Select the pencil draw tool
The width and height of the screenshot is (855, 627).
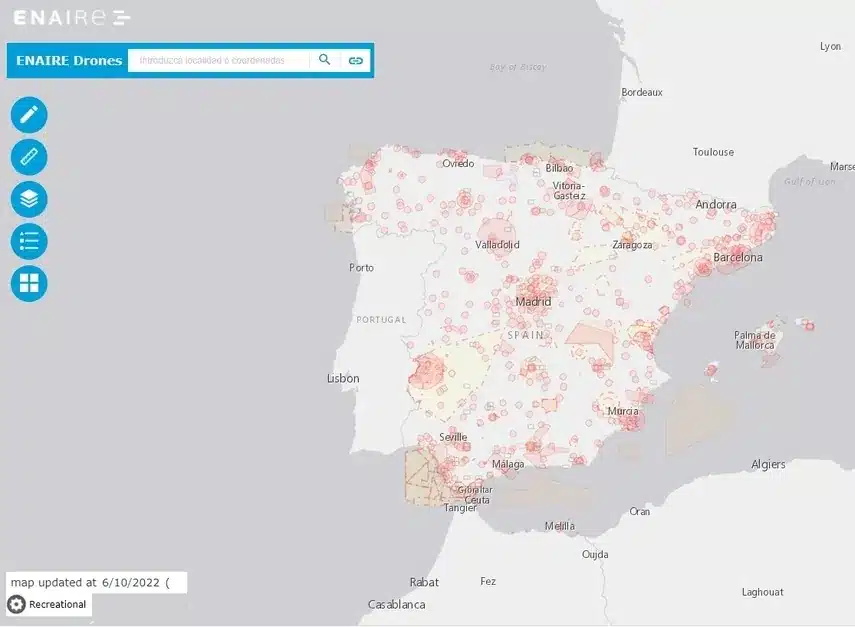[x=29, y=115]
